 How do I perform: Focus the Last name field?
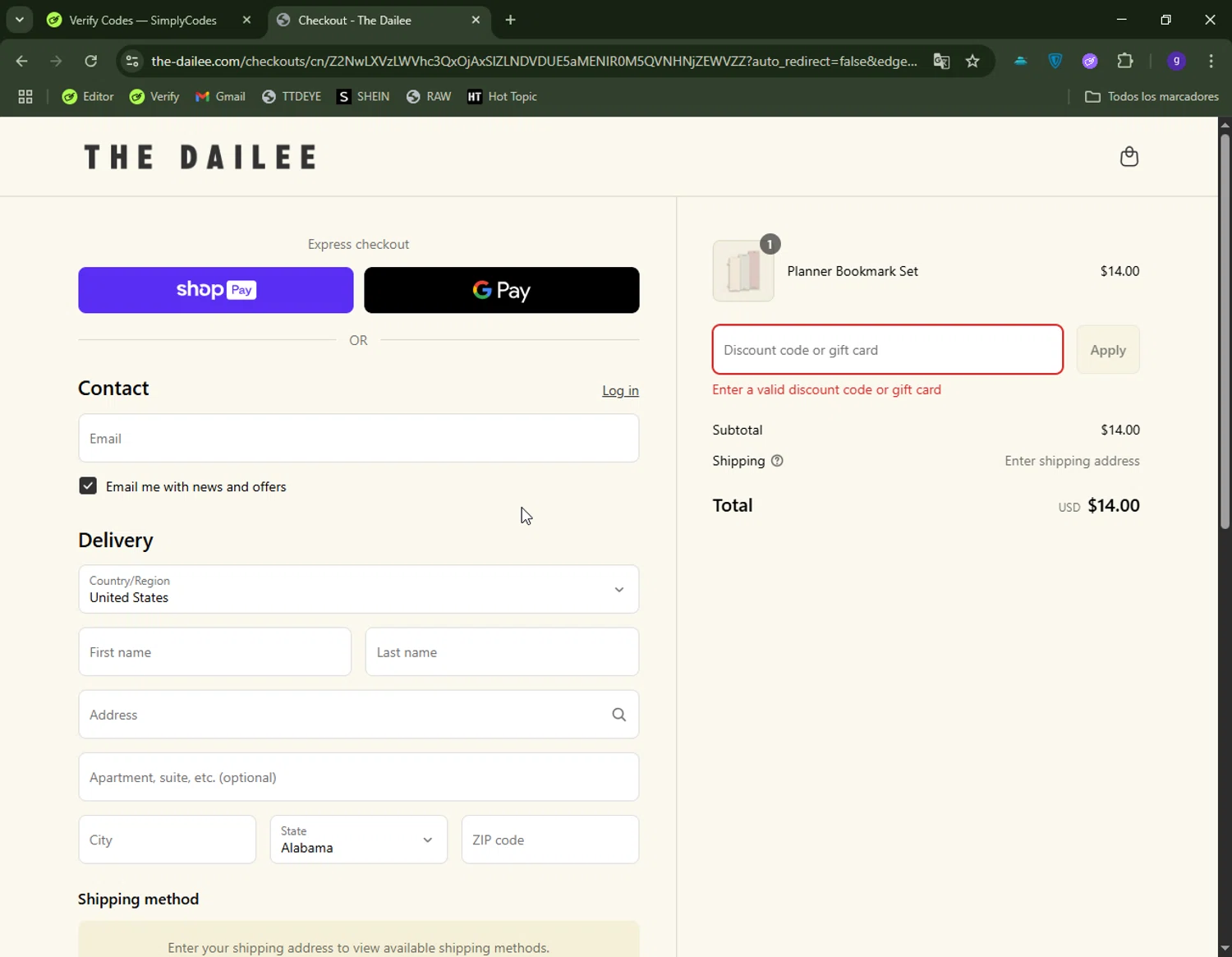pos(502,652)
